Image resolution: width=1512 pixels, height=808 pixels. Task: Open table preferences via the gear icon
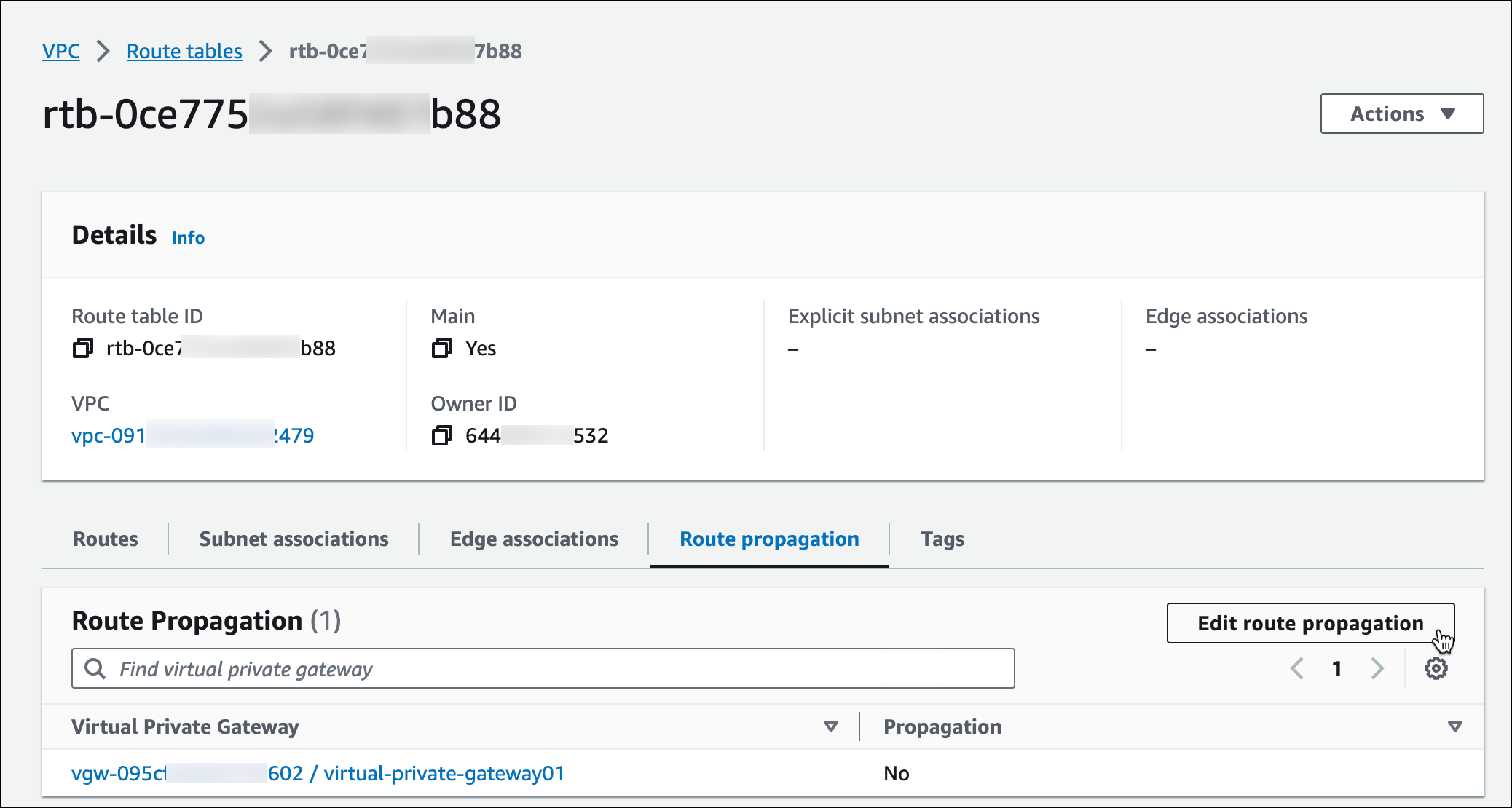pyautogui.click(x=1436, y=668)
